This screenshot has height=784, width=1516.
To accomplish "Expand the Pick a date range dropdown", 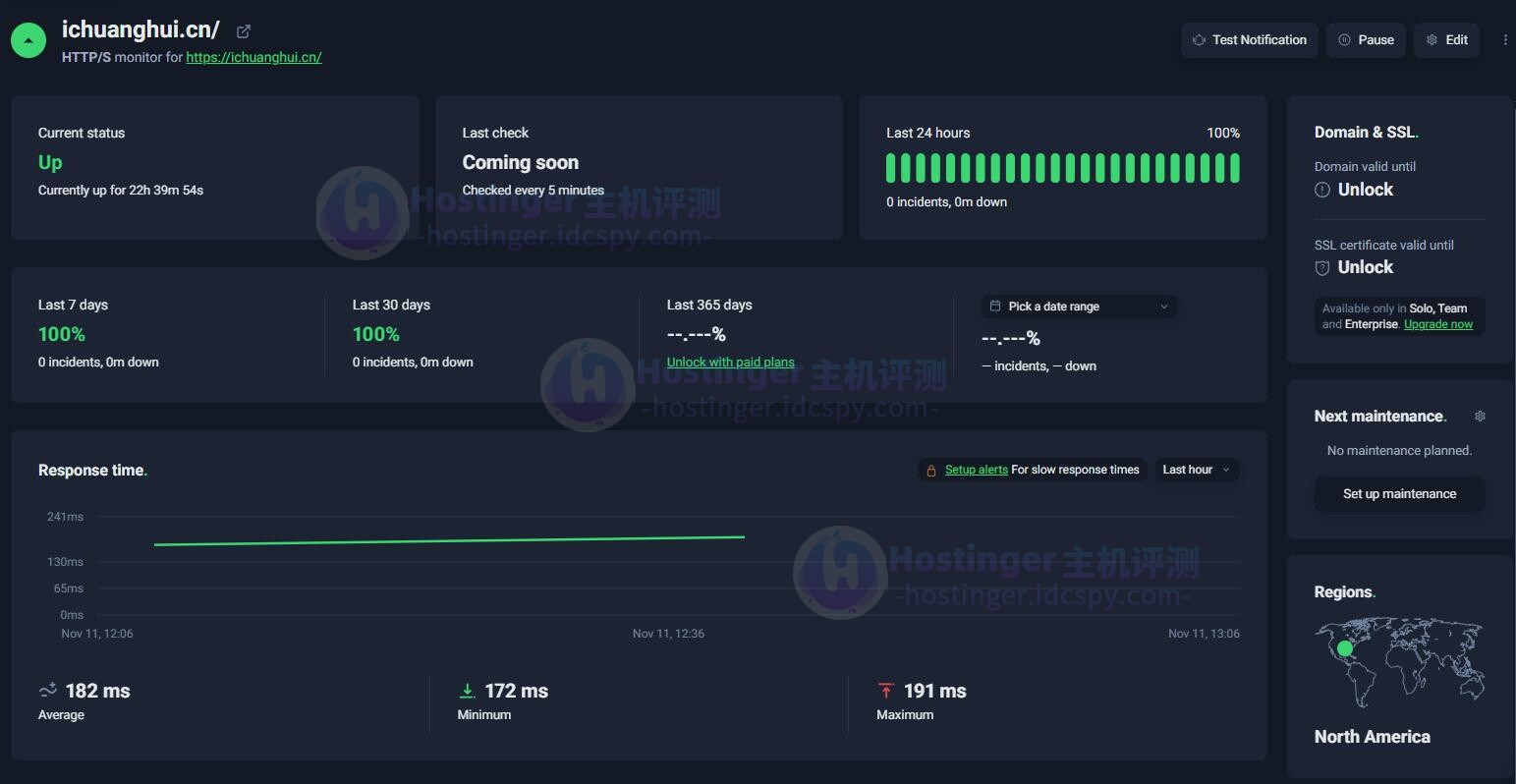I will tap(1079, 307).
